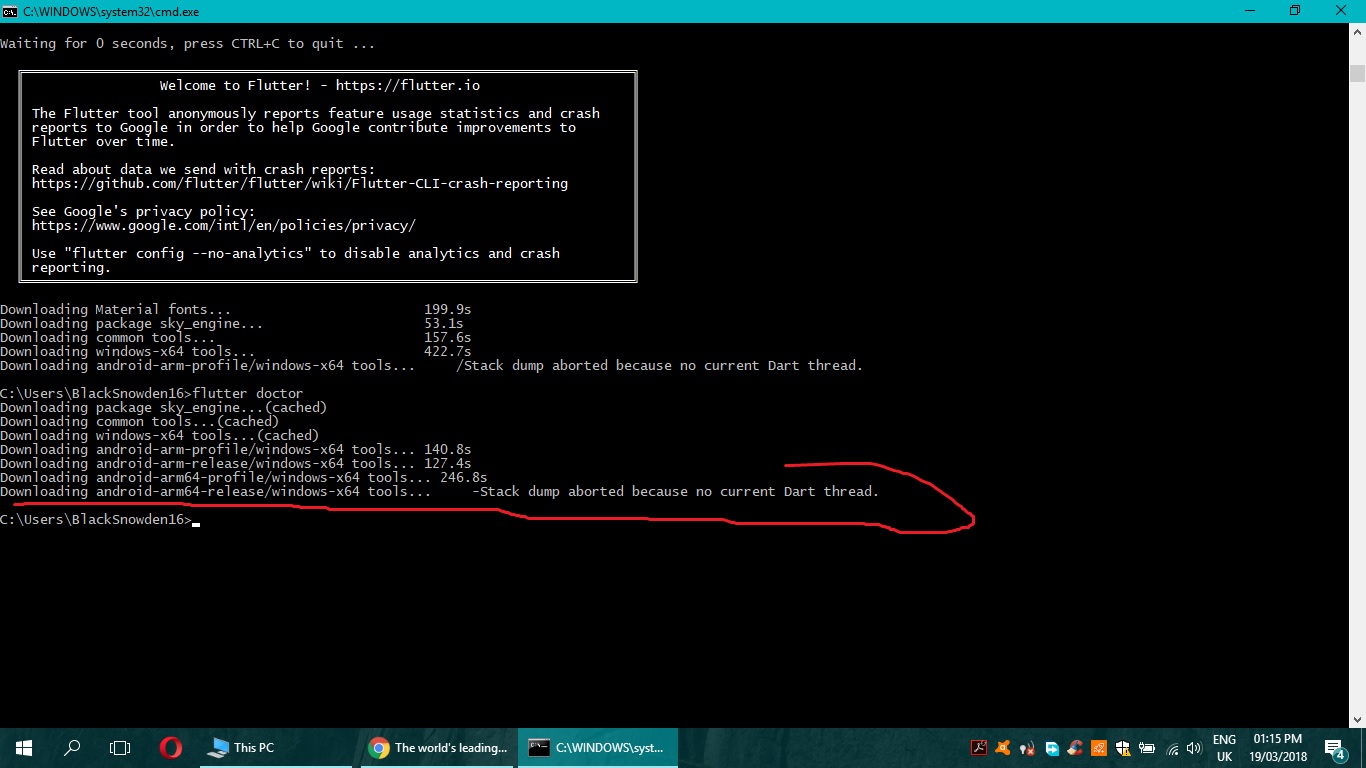
Task: Launch Opera browser from taskbar
Action: pos(170,747)
